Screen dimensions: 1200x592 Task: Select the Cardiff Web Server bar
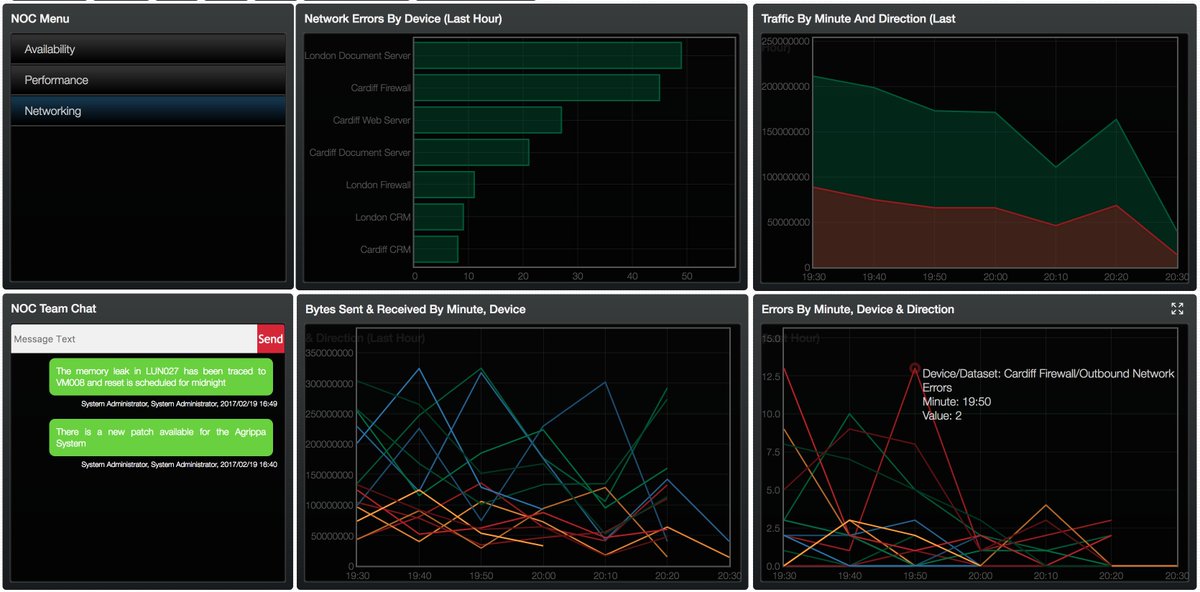pos(490,120)
